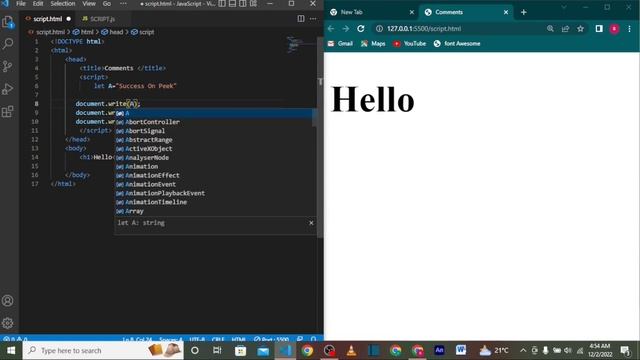Select the html breadcrumb segment
This screenshot has height=360, width=640.
tap(83, 32)
